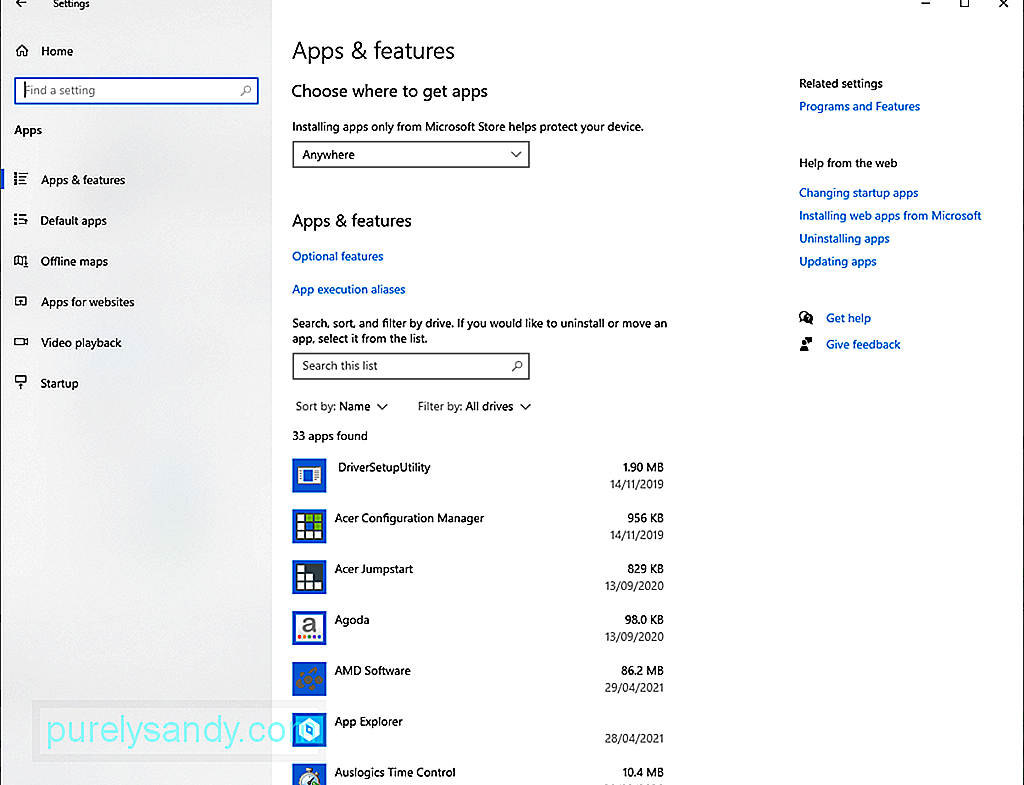Click the back arrow in Settings
This screenshot has height=785, width=1024.
click(21, 3)
